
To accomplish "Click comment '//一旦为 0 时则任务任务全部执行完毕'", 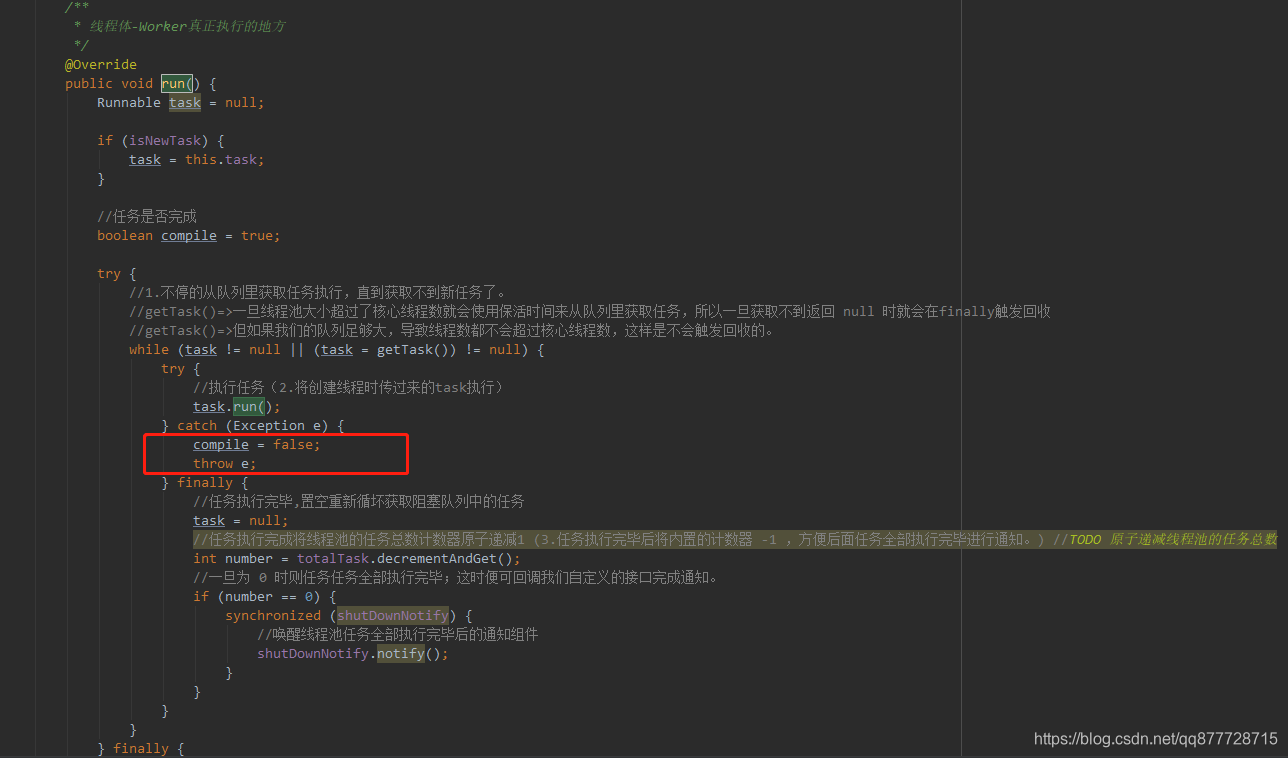I will pyautogui.click(x=455, y=577).
